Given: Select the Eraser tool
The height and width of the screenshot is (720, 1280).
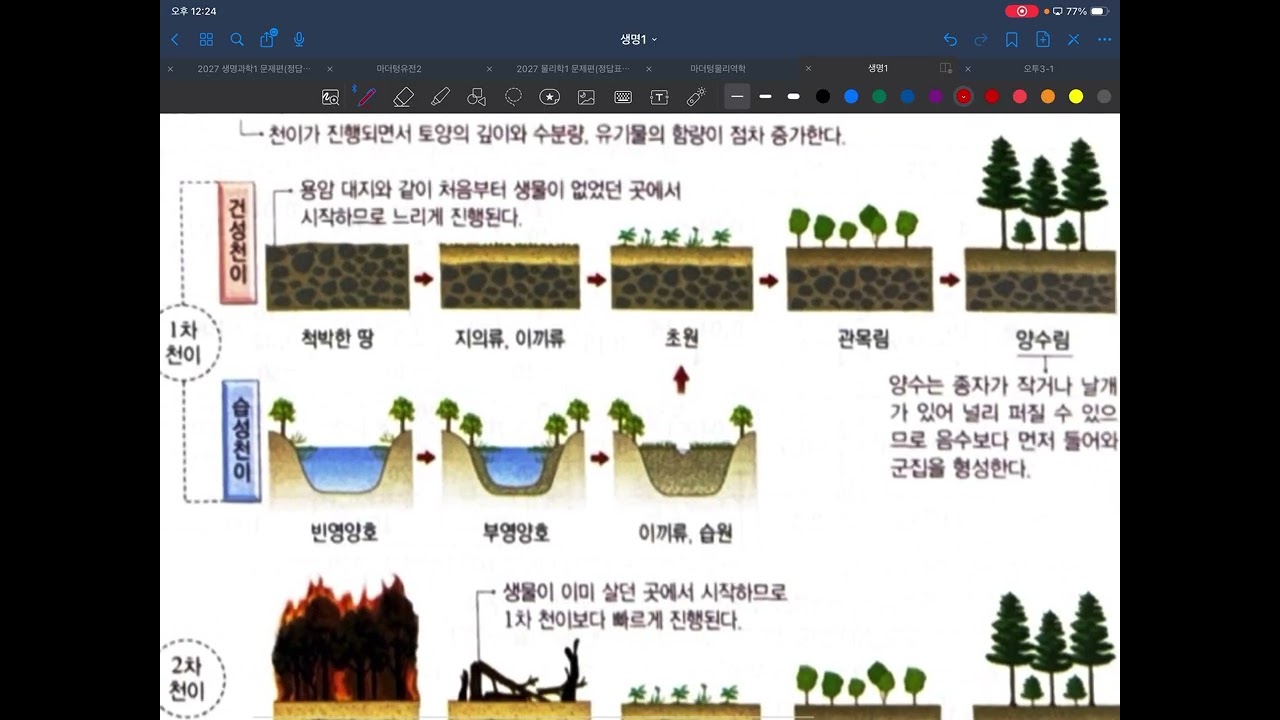Looking at the screenshot, I should coord(403,97).
